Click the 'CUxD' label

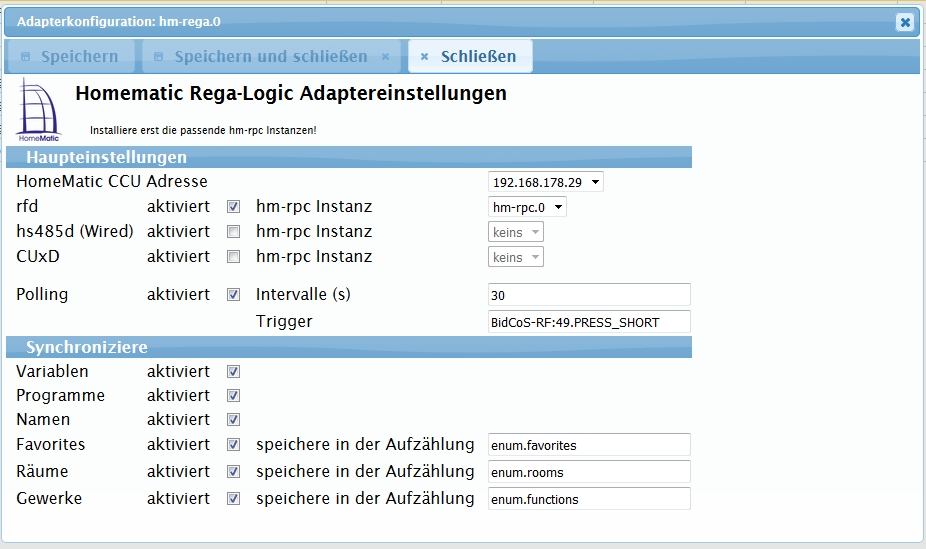(38, 256)
